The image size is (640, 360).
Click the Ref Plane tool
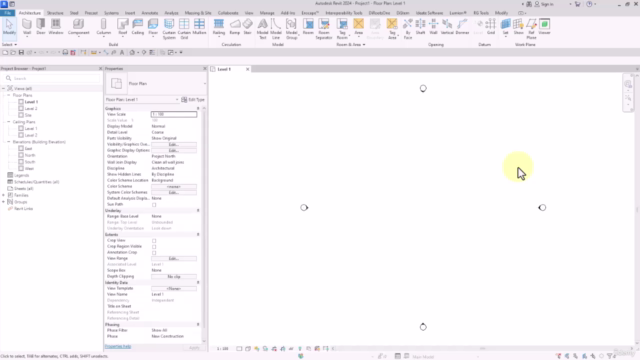531,29
